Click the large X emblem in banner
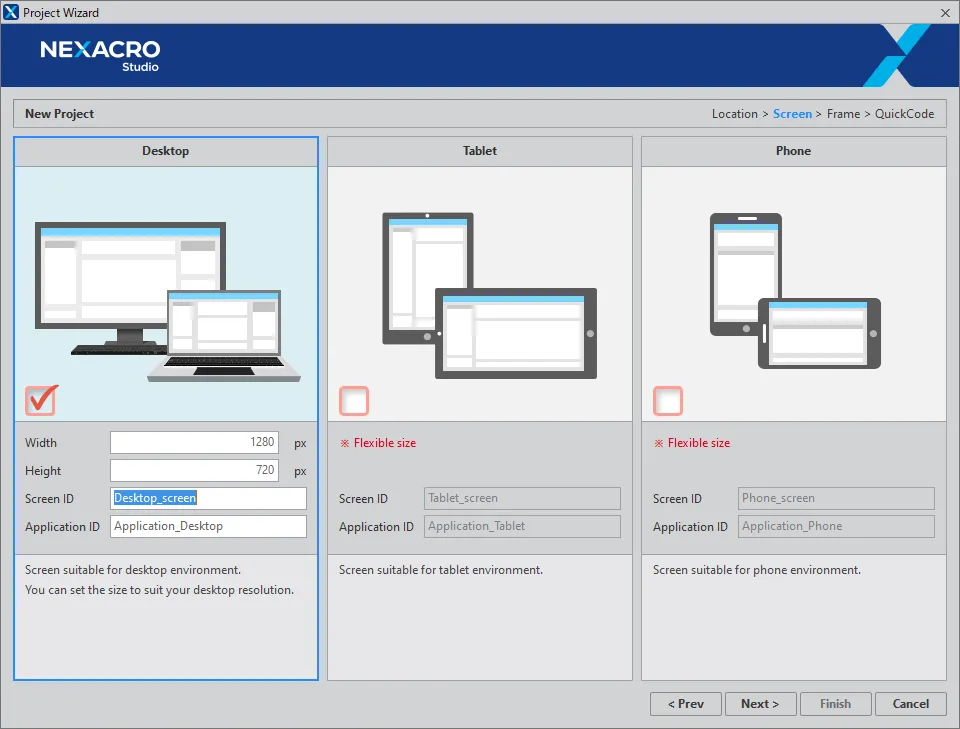Image resolution: width=960 pixels, height=729 pixels. 896,56
